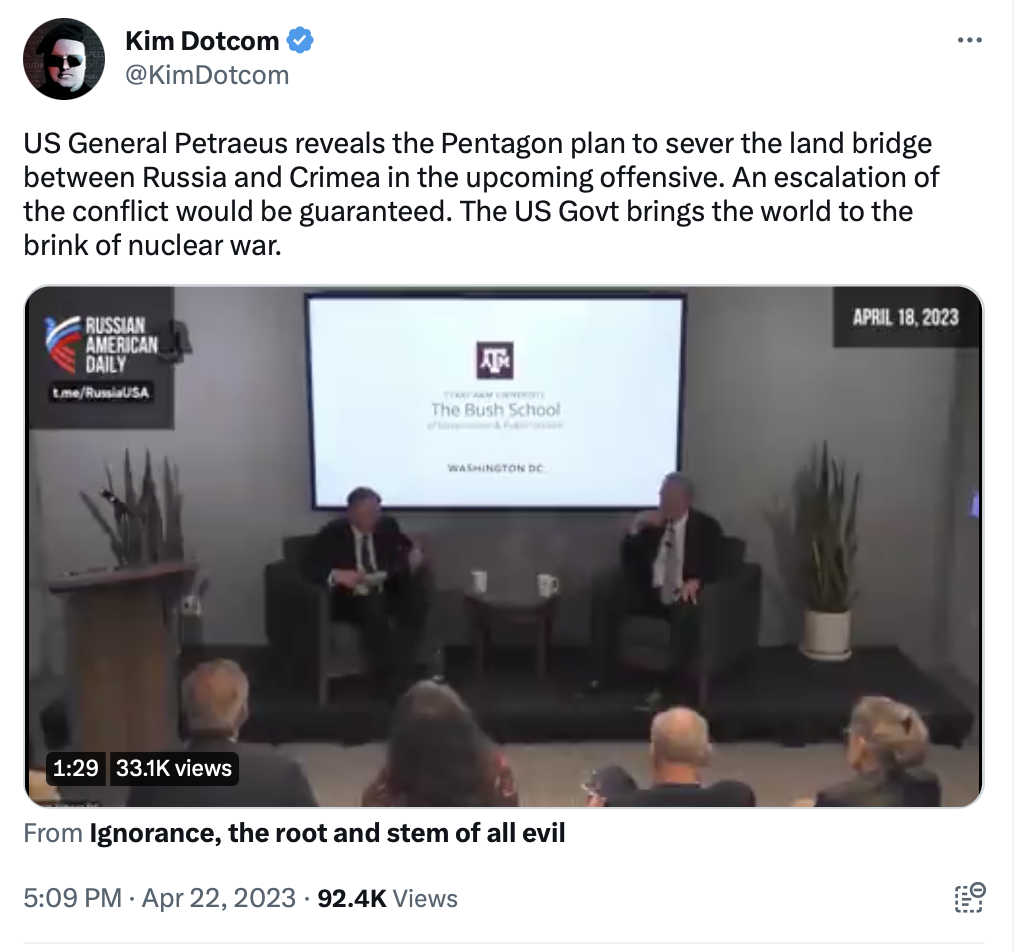Click the tweet text about General Petraeus

(x=481, y=194)
